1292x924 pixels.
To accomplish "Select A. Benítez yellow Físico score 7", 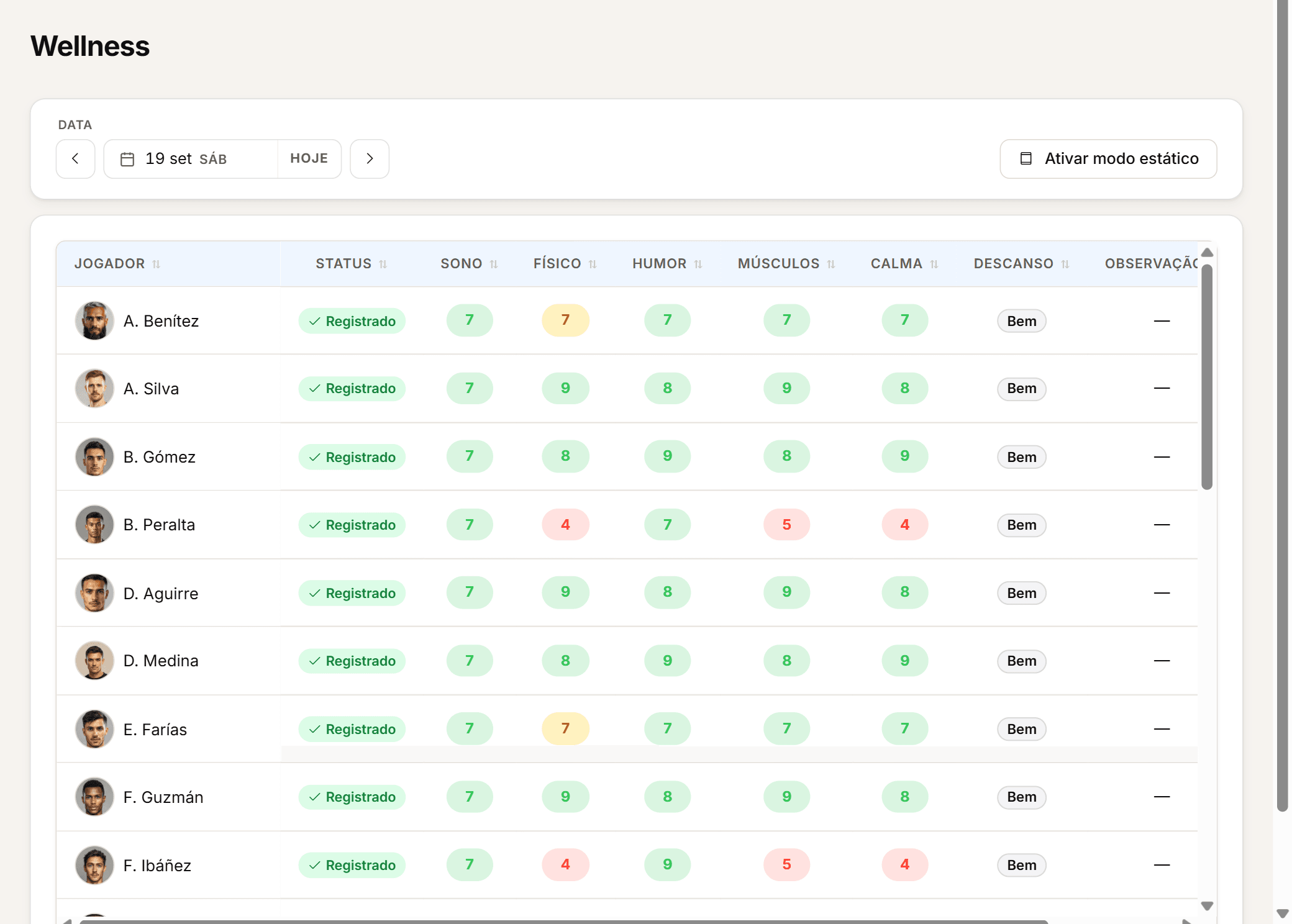I will click(x=565, y=320).
